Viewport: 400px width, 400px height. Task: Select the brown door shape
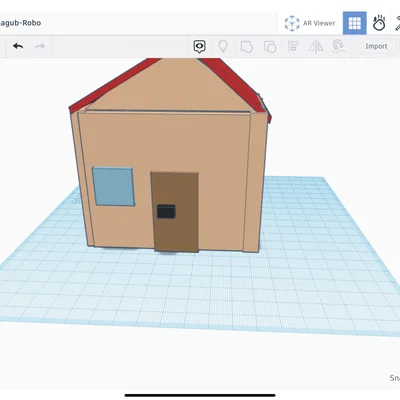[175, 212]
